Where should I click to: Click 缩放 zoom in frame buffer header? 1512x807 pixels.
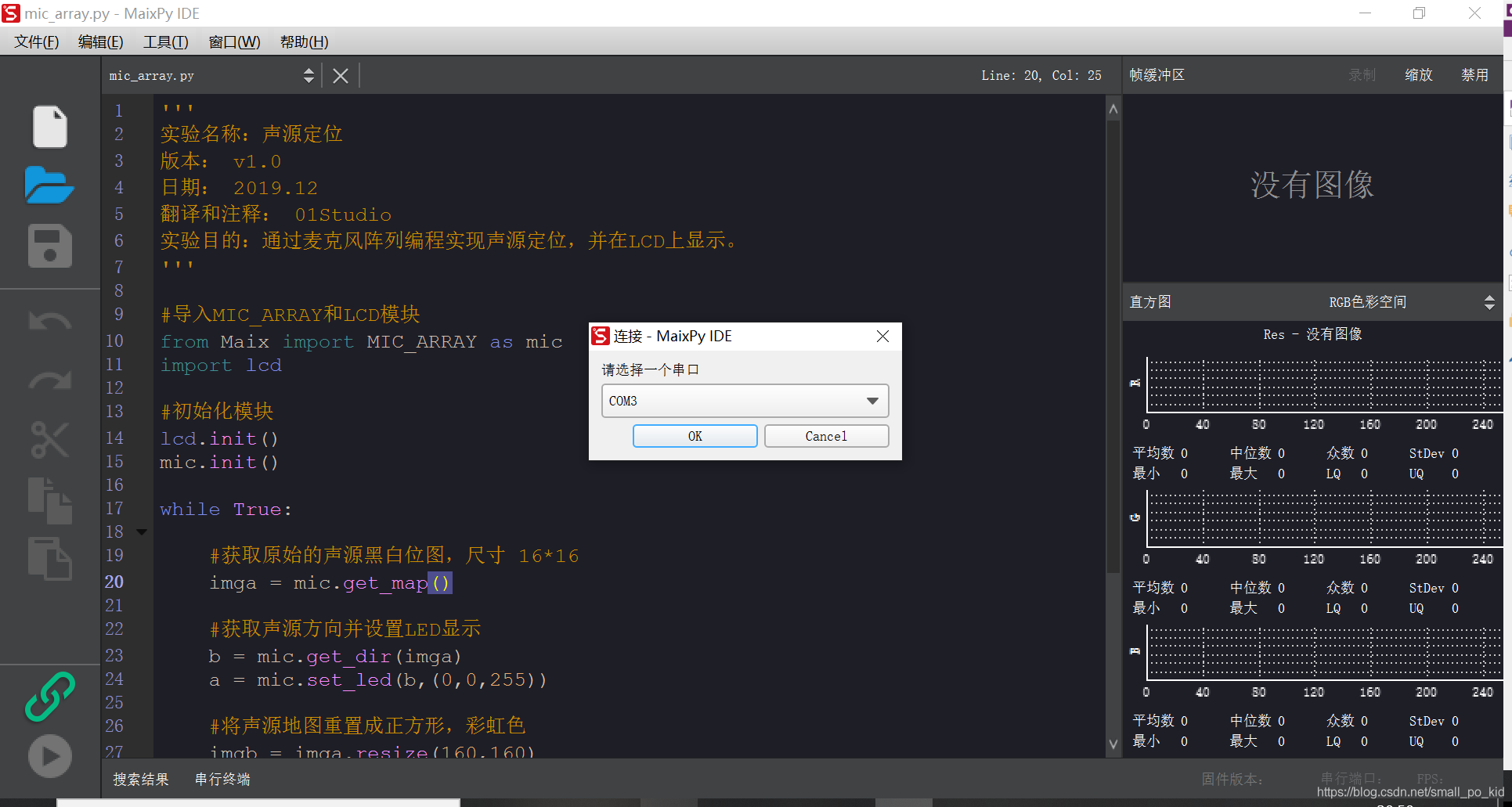1419,75
